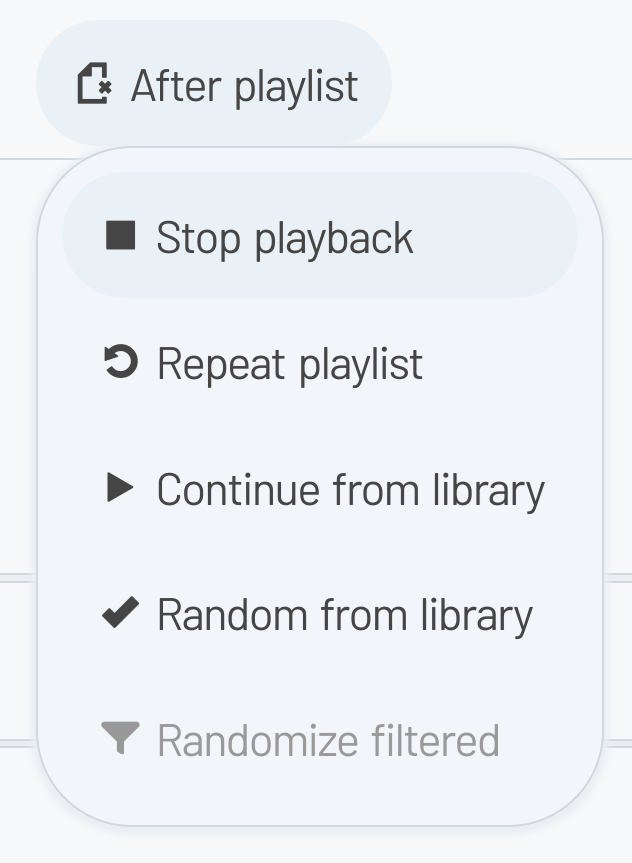Click the checkmark icon beside Random from library
The height and width of the screenshot is (863, 632).
pos(121,612)
